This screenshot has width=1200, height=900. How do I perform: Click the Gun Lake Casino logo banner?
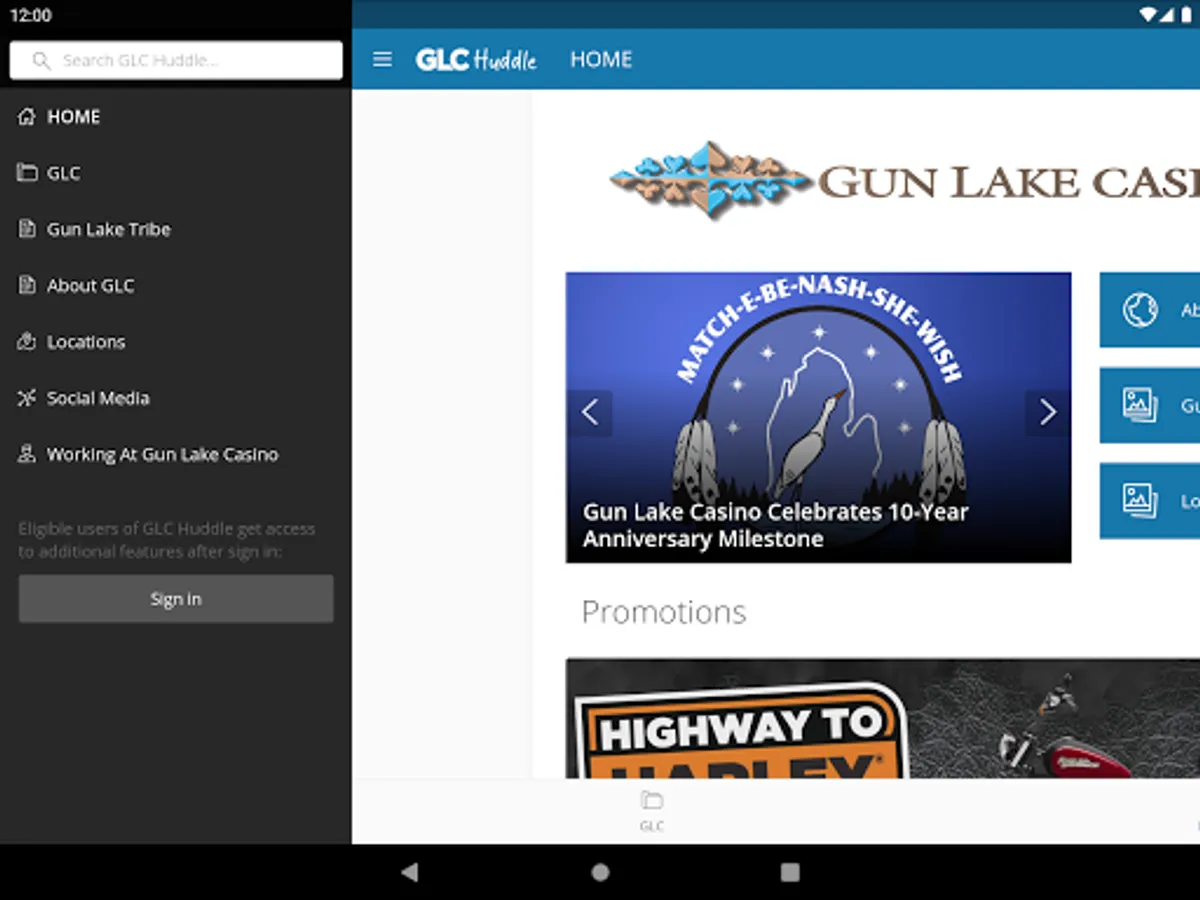(905, 180)
